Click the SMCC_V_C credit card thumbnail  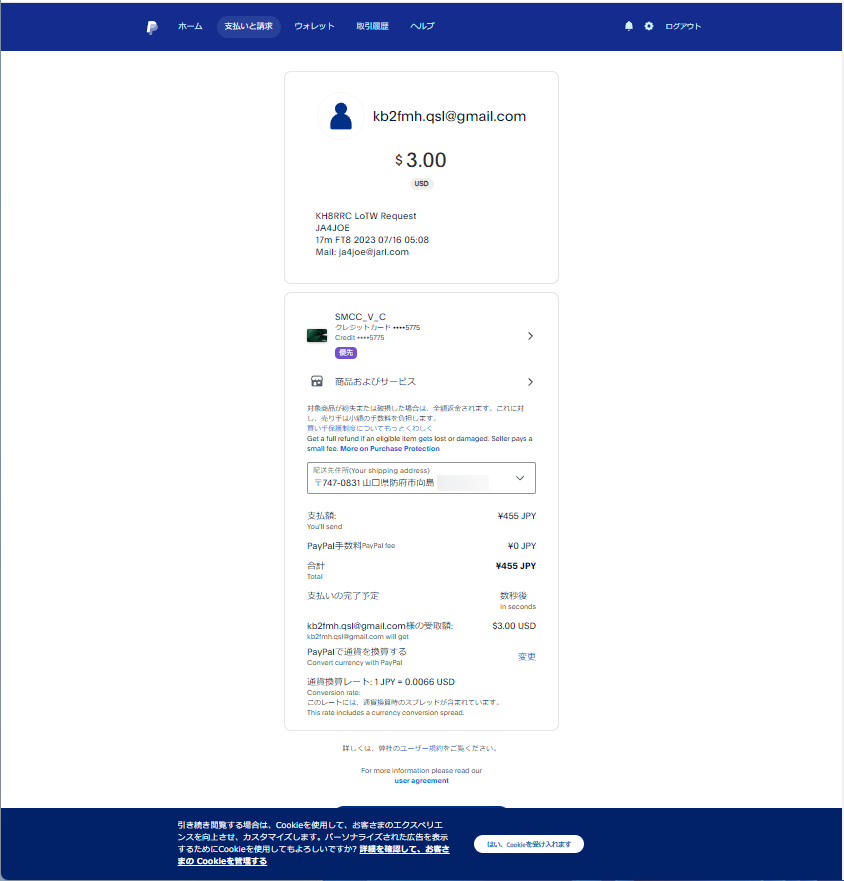pyautogui.click(x=317, y=336)
